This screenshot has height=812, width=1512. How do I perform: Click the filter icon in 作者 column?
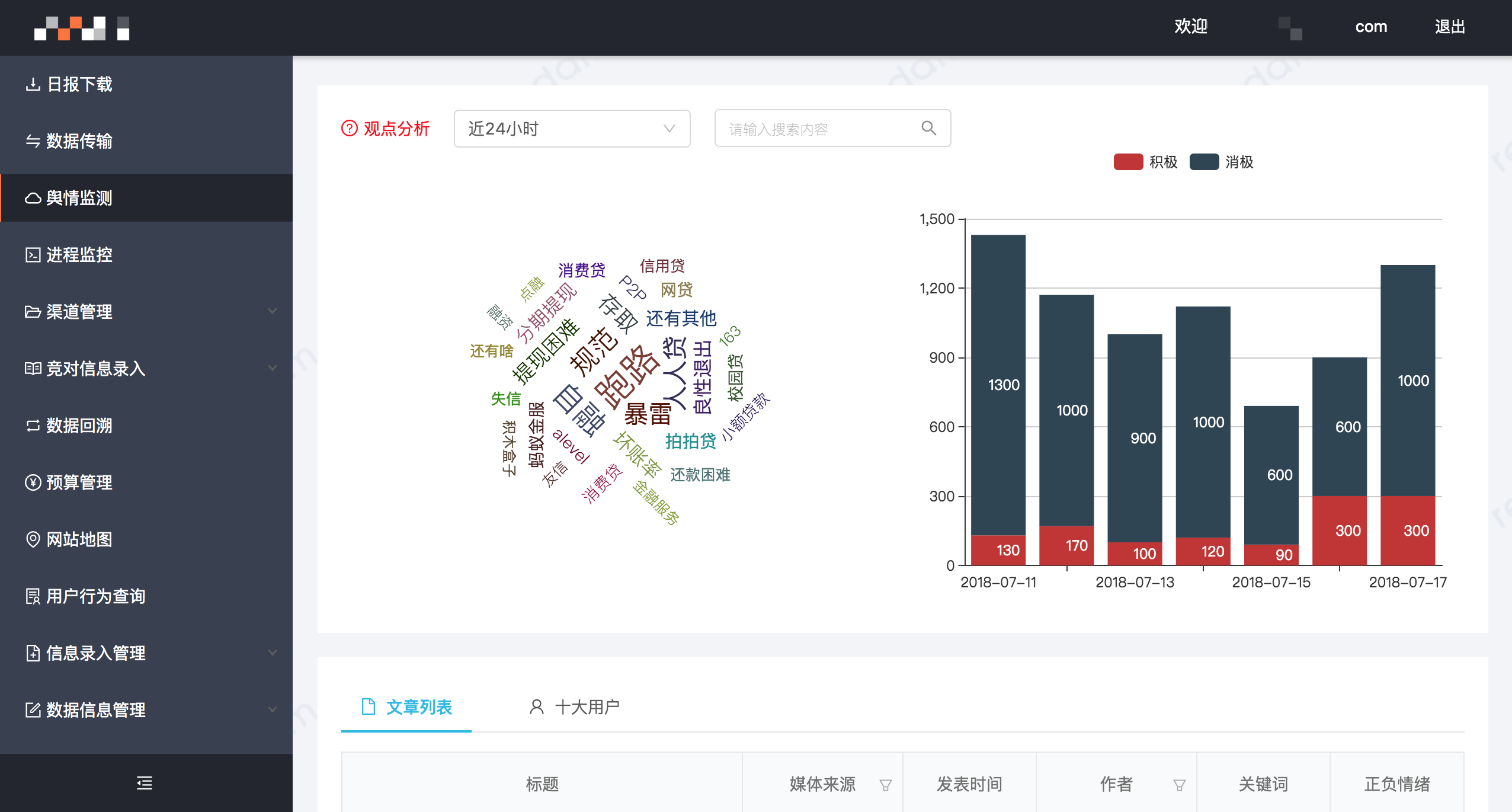pos(1180,785)
